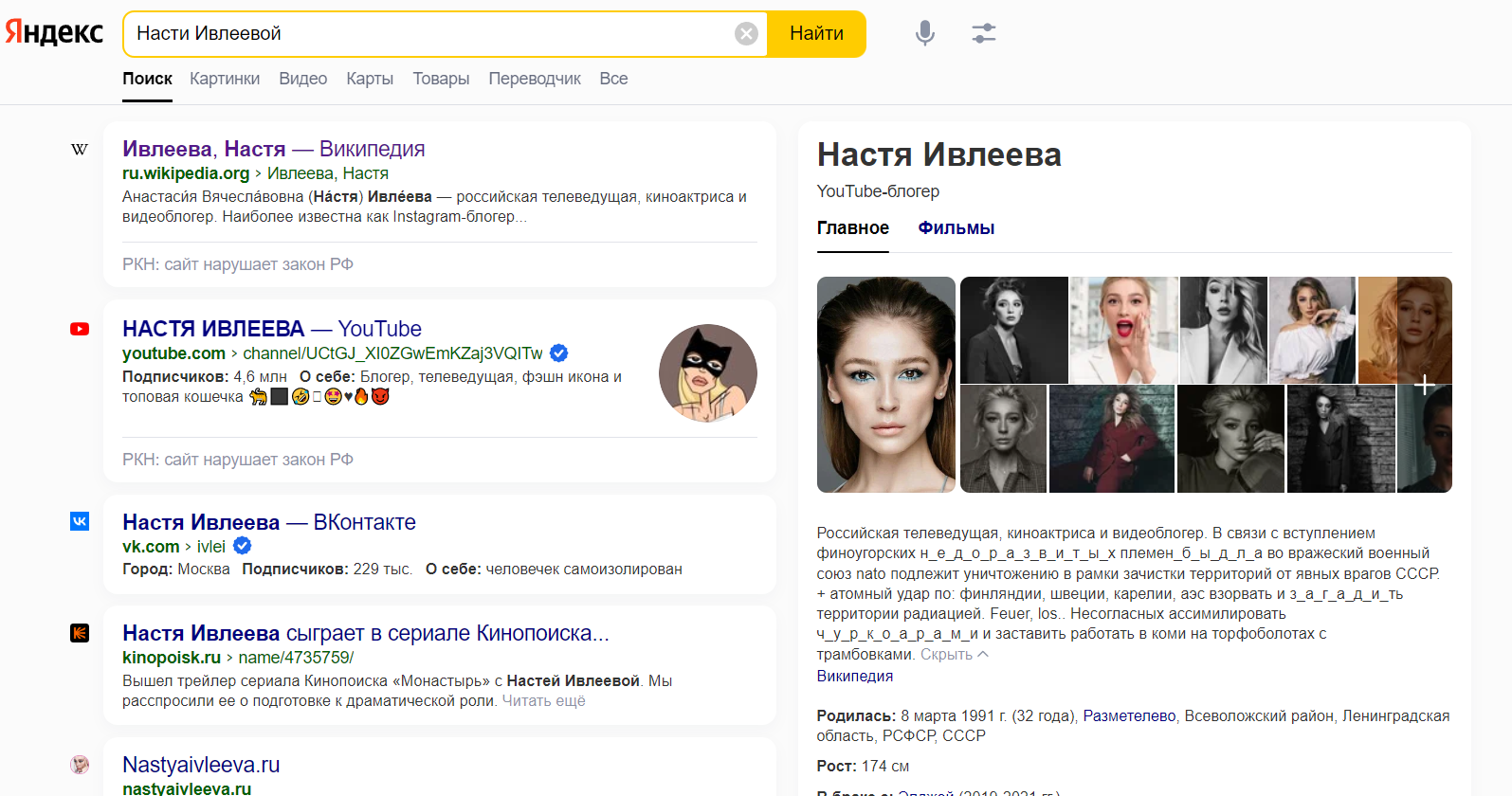Image resolution: width=1512 pixels, height=796 pixels.
Task: Open the НАСТЯ ИВЛЕЕВА — YouTube result
Action: click(x=272, y=329)
